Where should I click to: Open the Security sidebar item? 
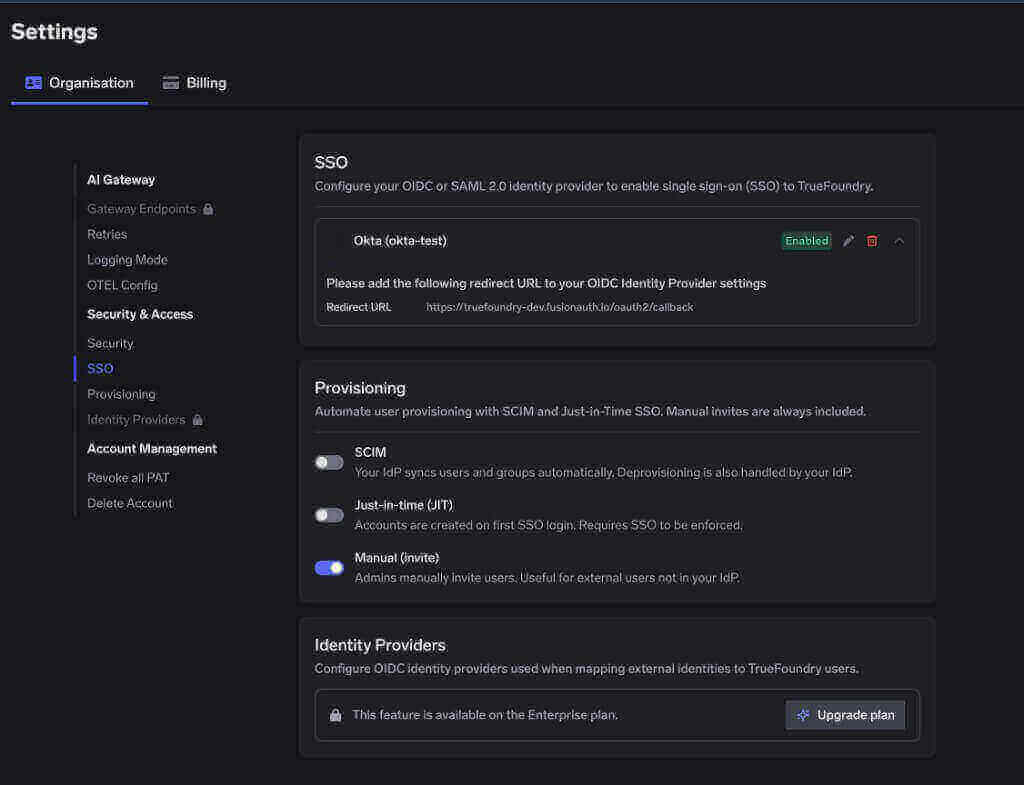pyautogui.click(x=110, y=343)
